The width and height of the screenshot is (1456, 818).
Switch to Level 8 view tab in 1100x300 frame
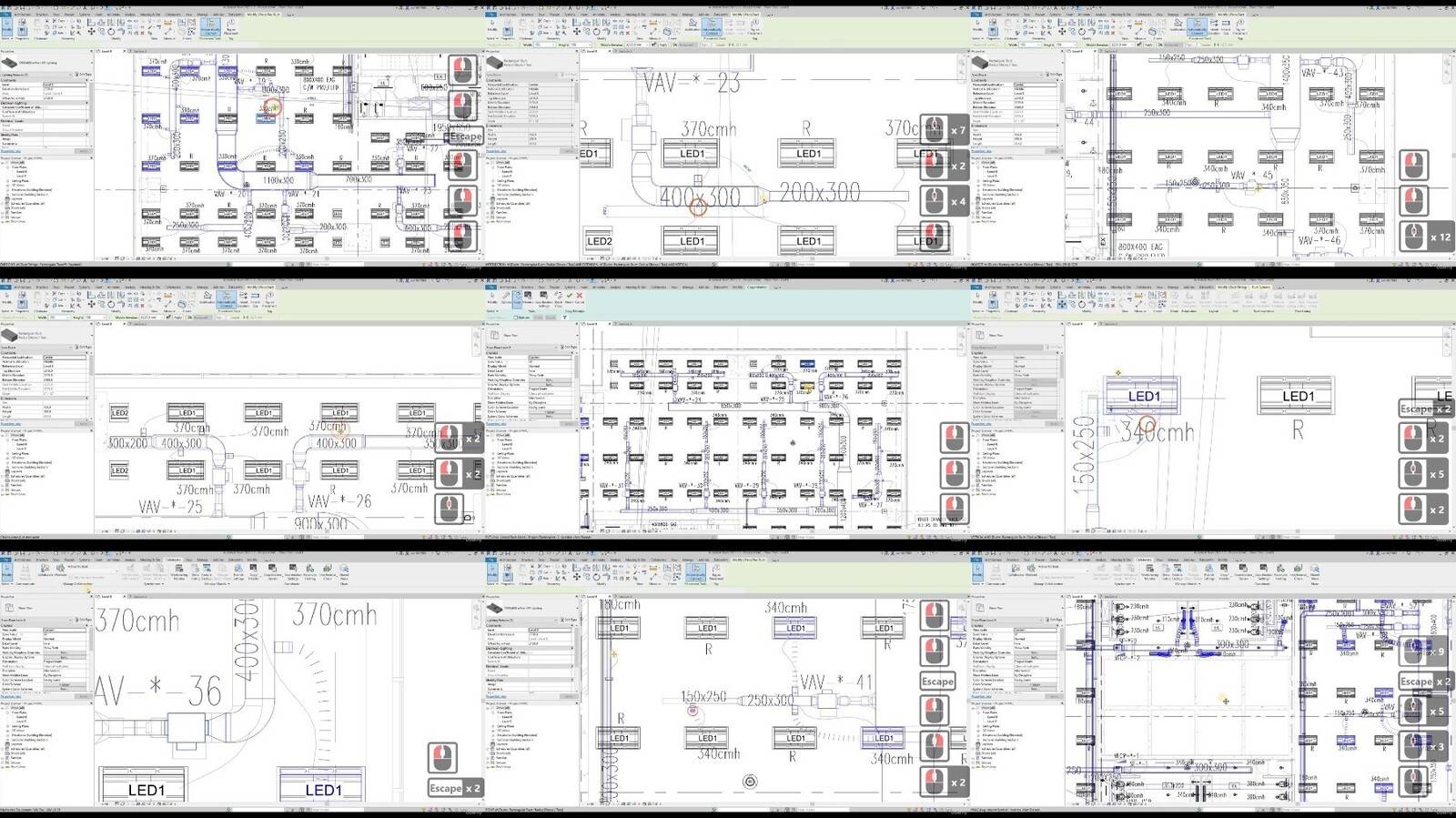[x=107, y=51]
